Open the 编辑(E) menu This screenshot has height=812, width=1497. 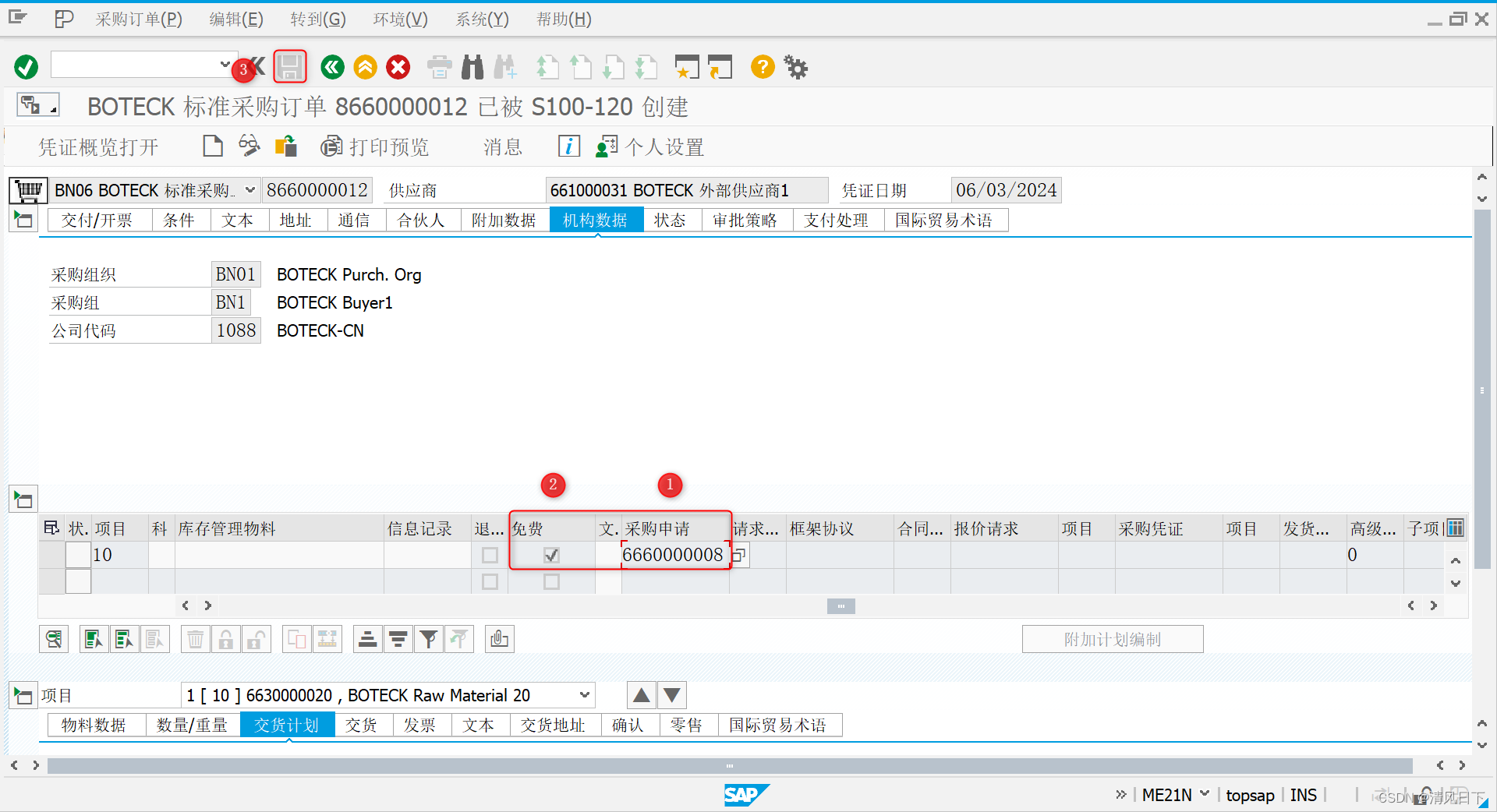pyautogui.click(x=236, y=19)
